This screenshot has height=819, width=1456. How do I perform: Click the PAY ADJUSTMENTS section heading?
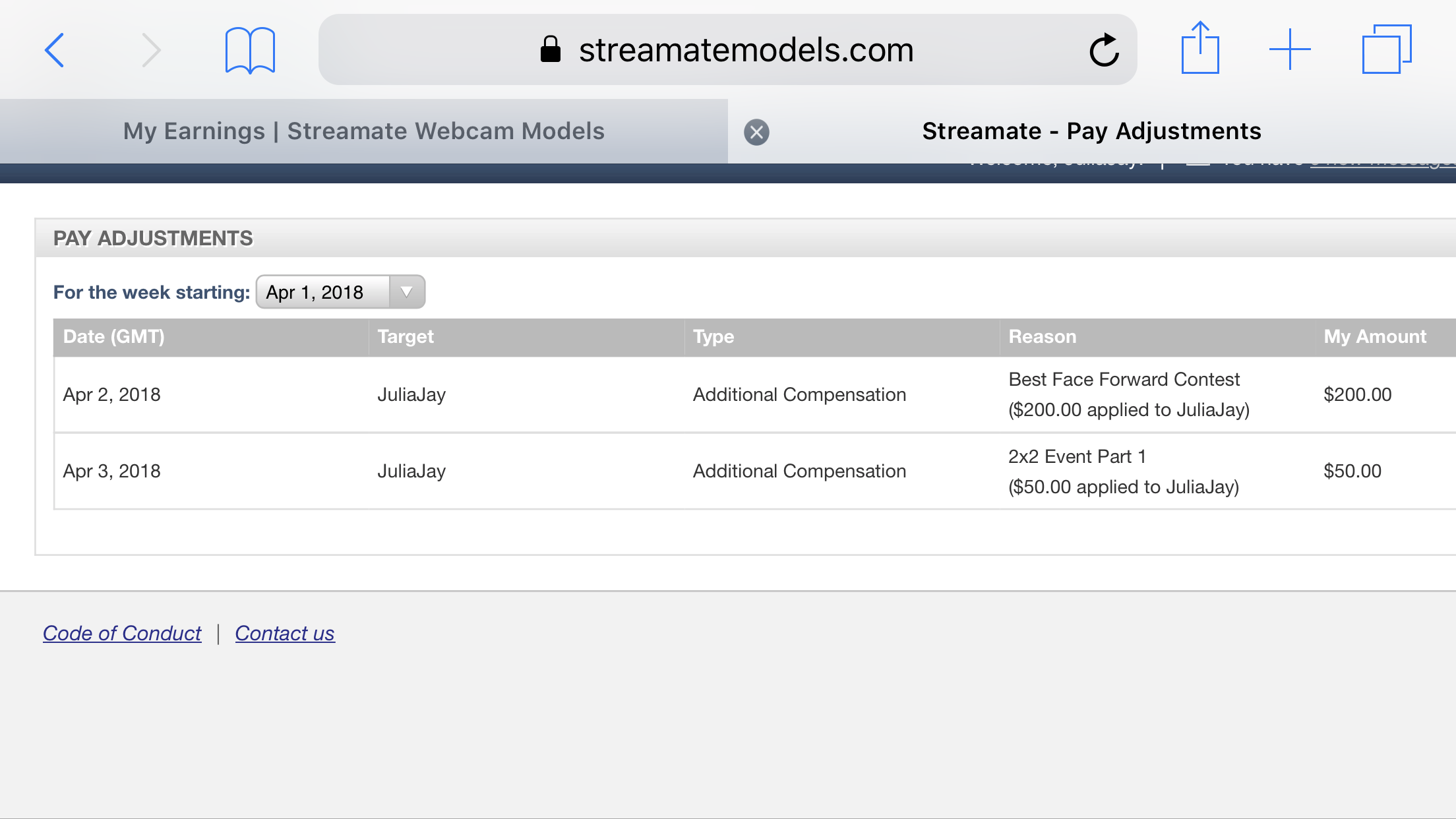coord(153,238)
